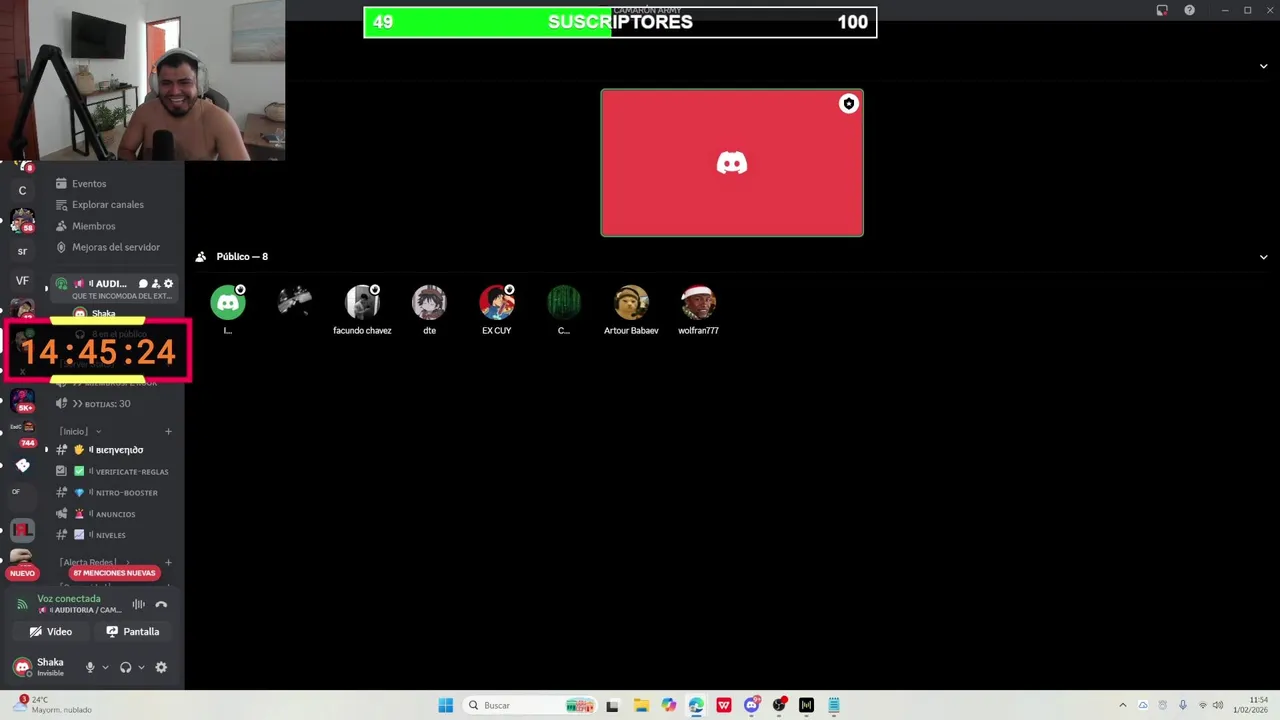
Task: Open taskbar volume control
Action: (1218, 705)
